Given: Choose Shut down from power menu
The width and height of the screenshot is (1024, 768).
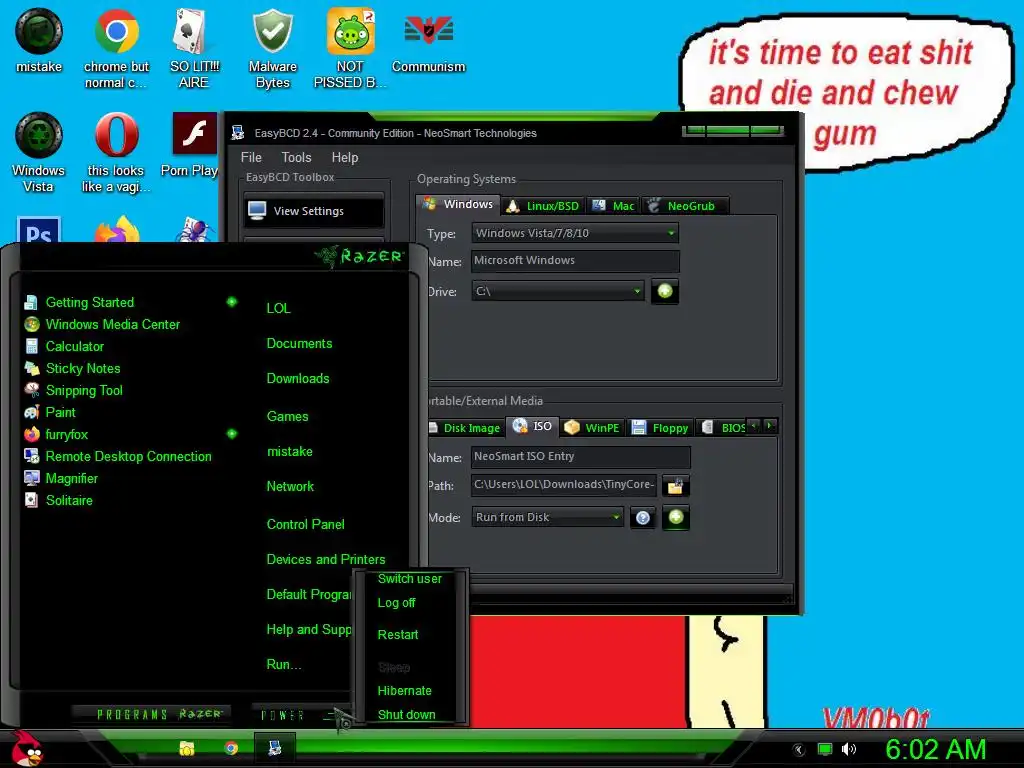Looking at the screenshot, I should 406,714.
